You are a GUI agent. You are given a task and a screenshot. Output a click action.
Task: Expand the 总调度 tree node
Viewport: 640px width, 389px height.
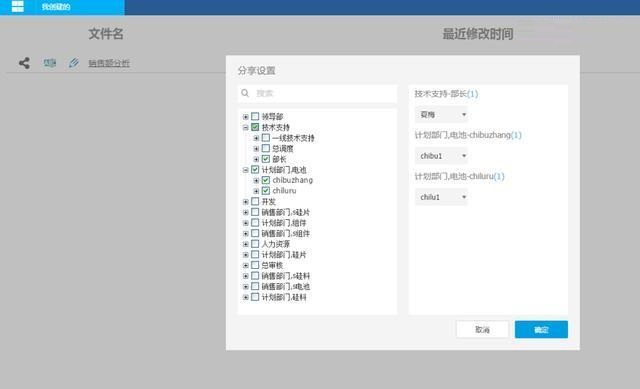256,149
